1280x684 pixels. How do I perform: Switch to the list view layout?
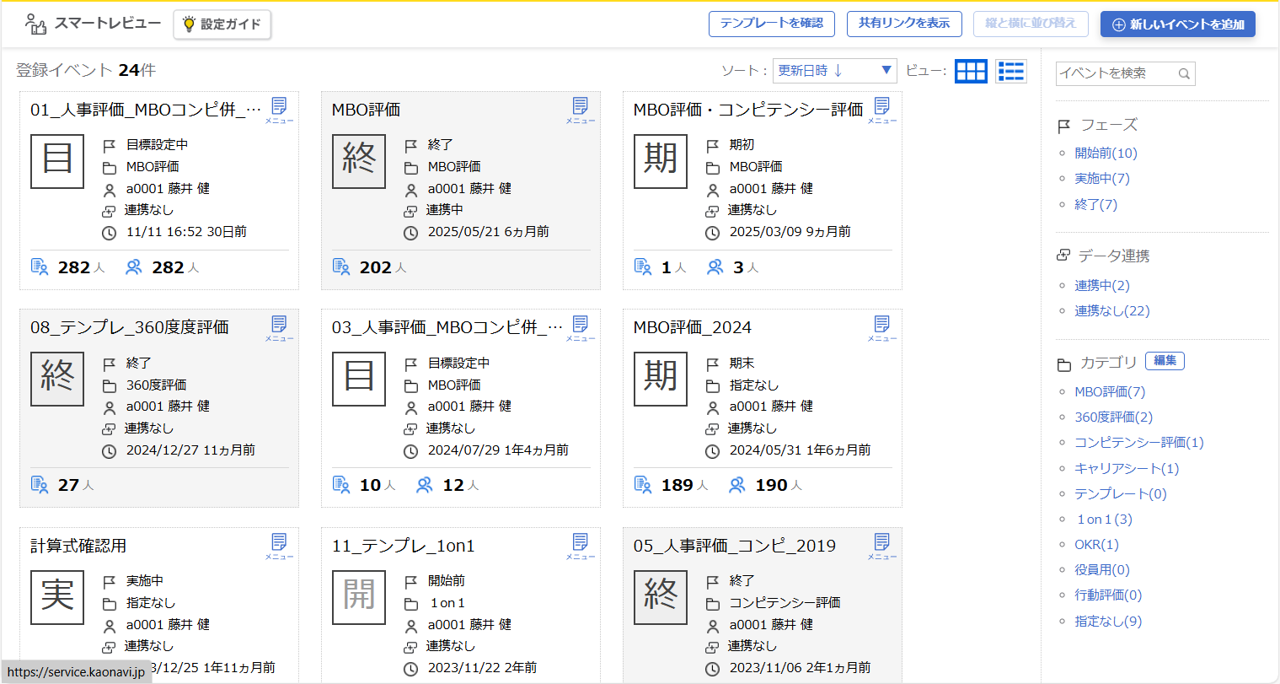pos(1011,72)
